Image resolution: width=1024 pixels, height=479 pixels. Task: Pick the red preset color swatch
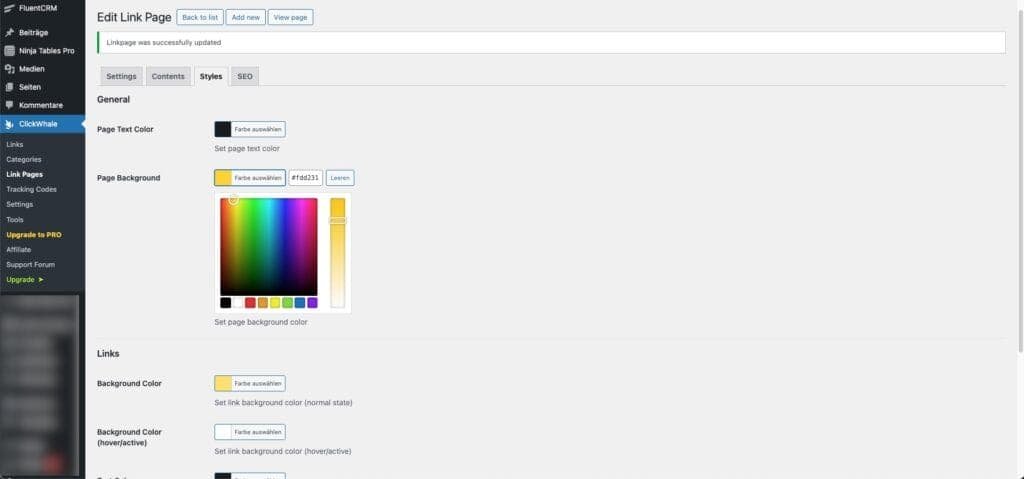[250, 303]
